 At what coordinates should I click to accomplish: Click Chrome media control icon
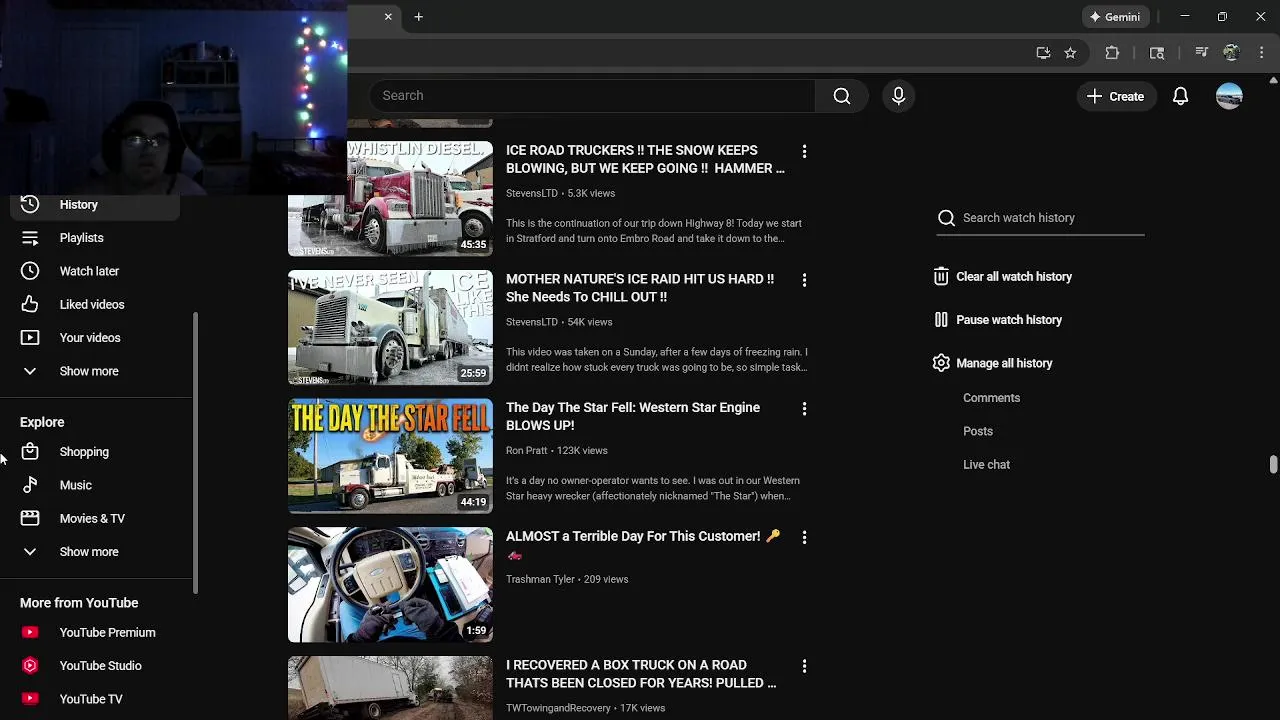pyautogui.click(x=1201, y=53)
